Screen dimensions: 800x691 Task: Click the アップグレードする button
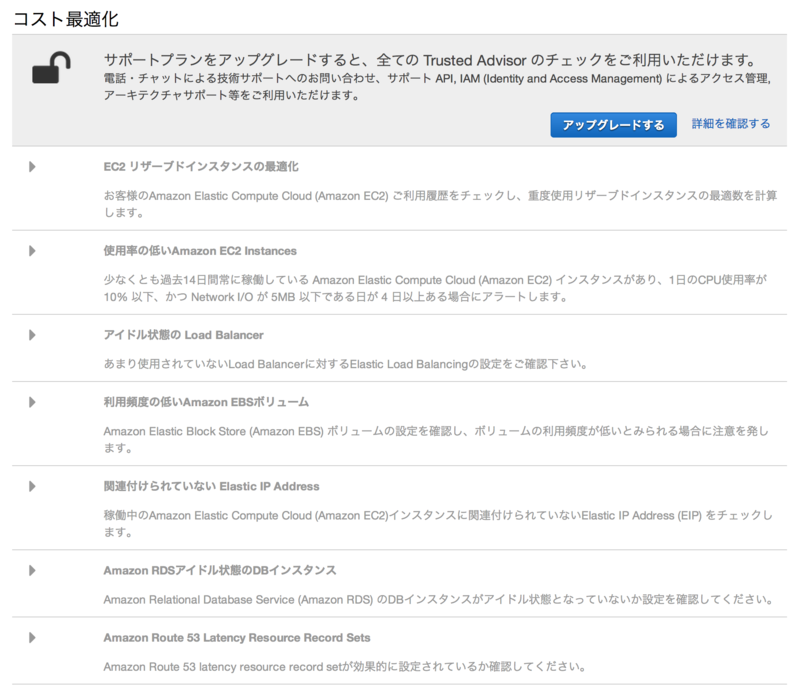(x=613, y=125)
